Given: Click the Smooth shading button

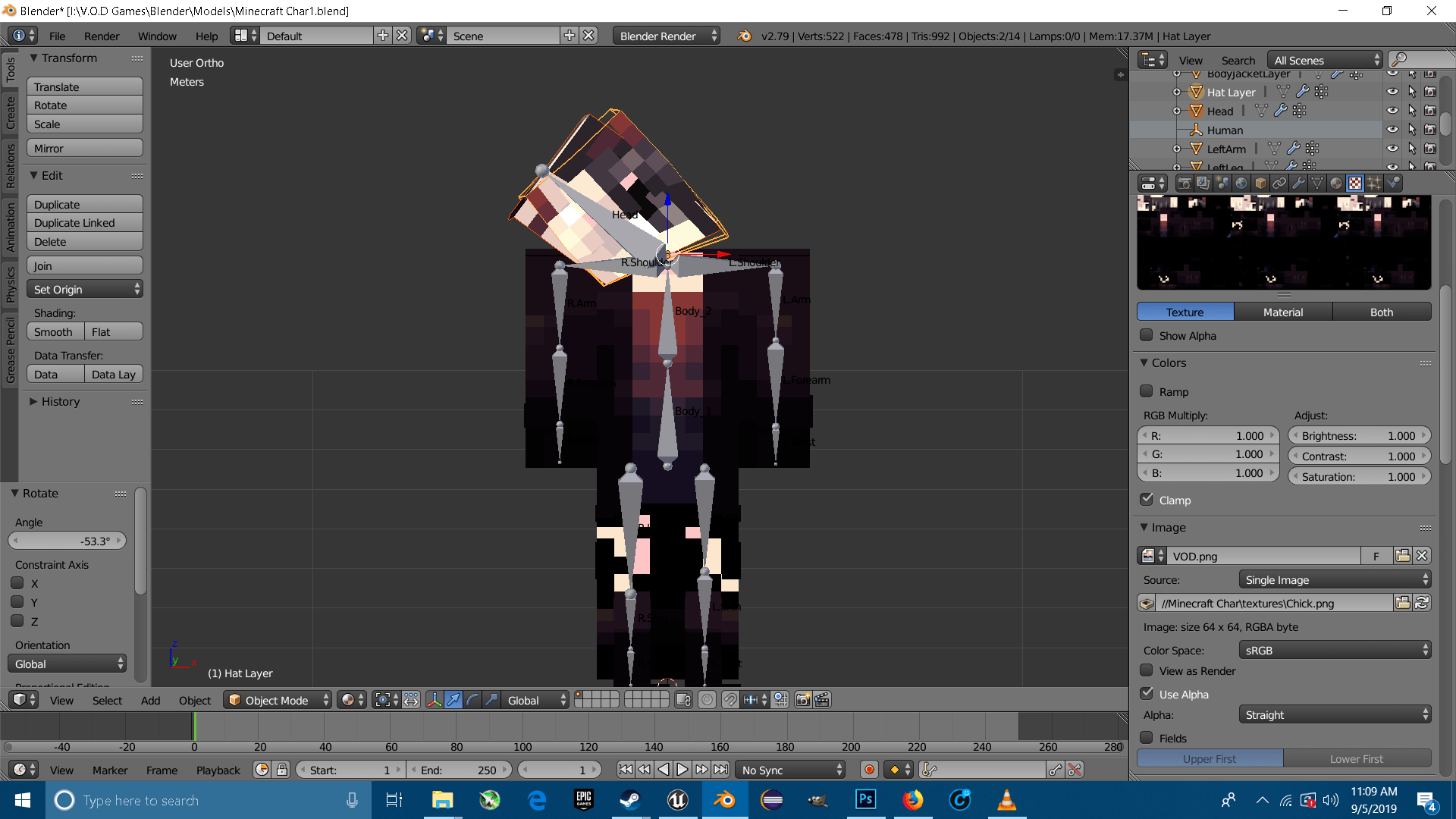Looking at the screenshot, I should tap(55, 331).
